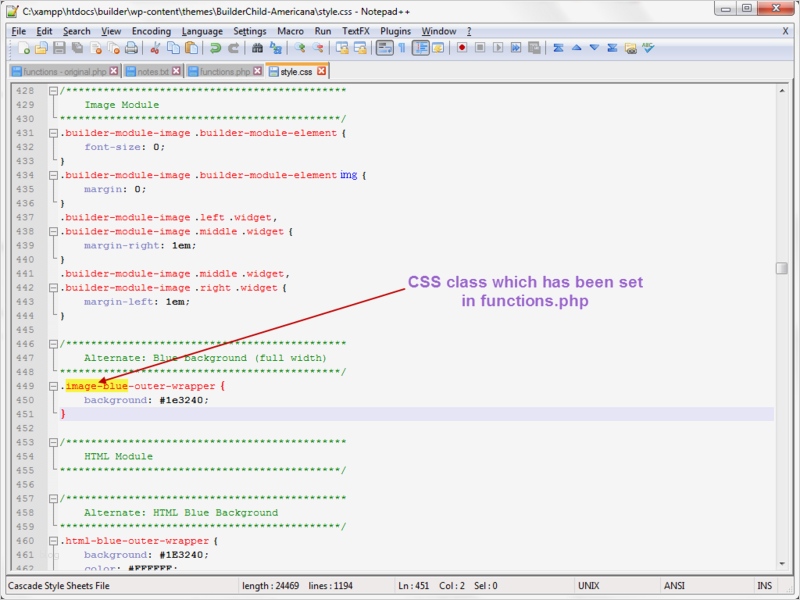800x600 pixels.
Task: Click the Print toolbar icon
Action: (131, 48)
